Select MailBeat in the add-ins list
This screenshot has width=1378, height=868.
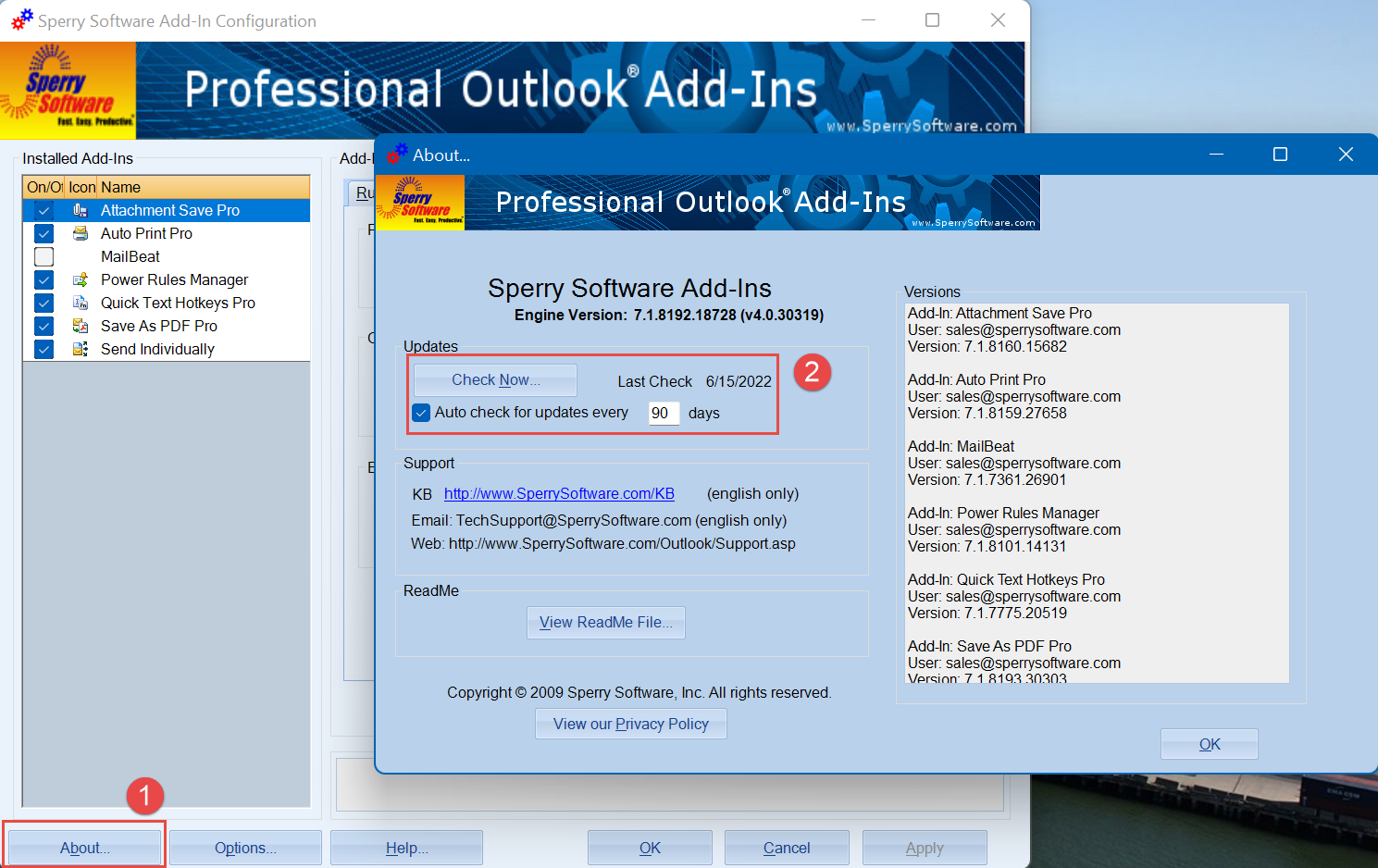click(x=167, y=256)
